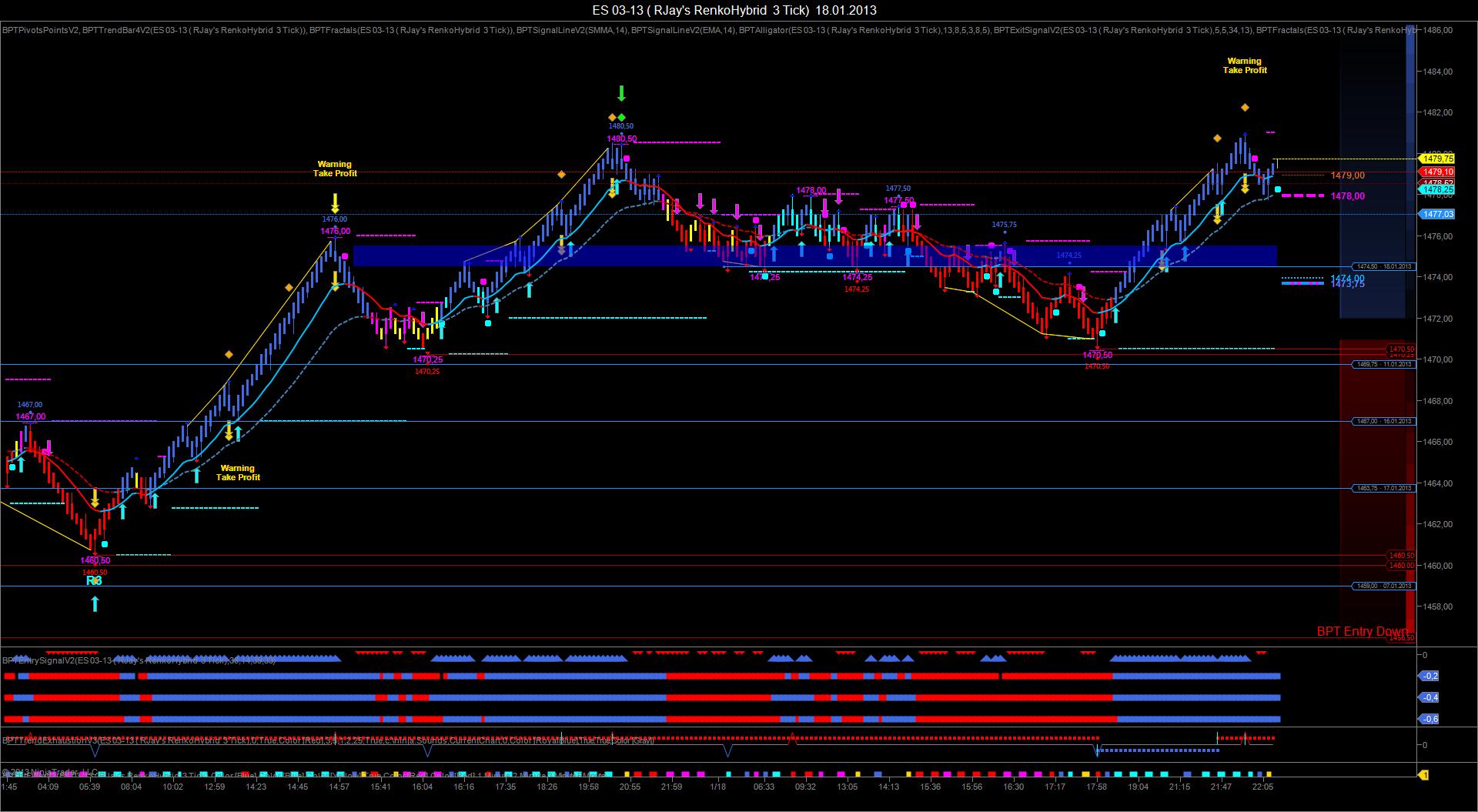Click the 20:55 time axis label
This screenshot has width=1478, height=812.
click(630, 787)
